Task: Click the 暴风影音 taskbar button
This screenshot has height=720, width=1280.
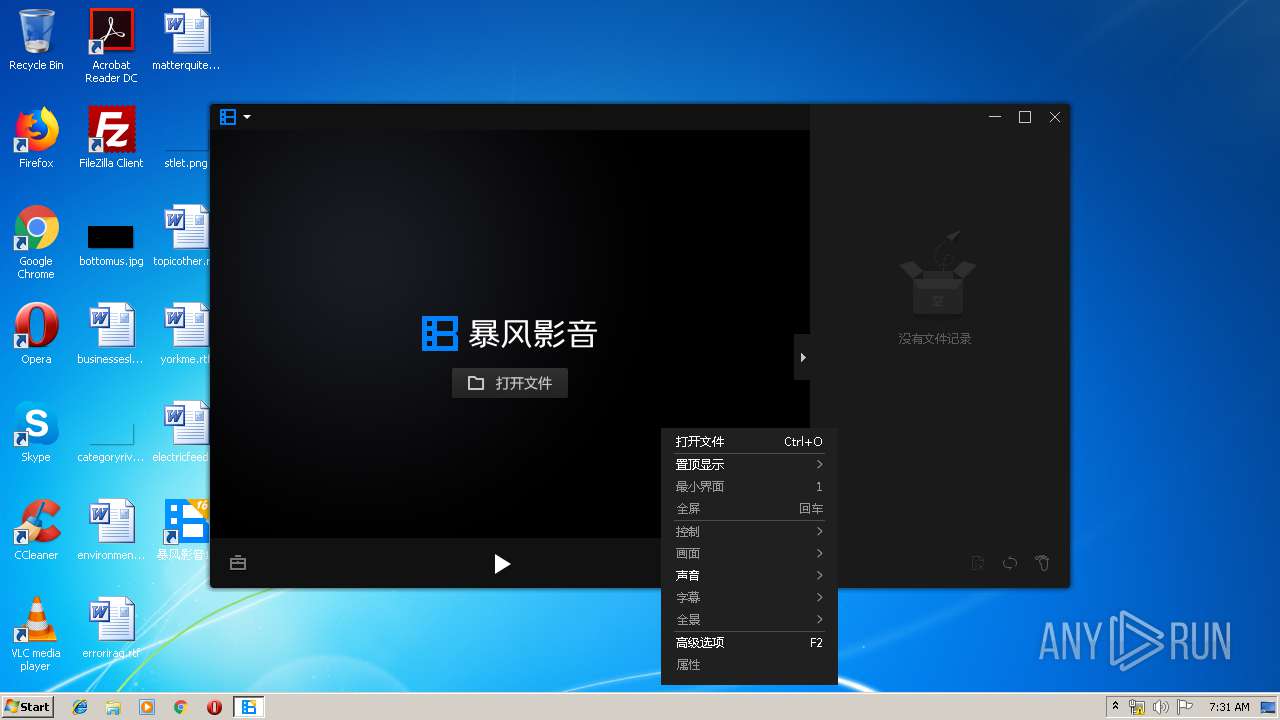Action: (x=249, y=707)
